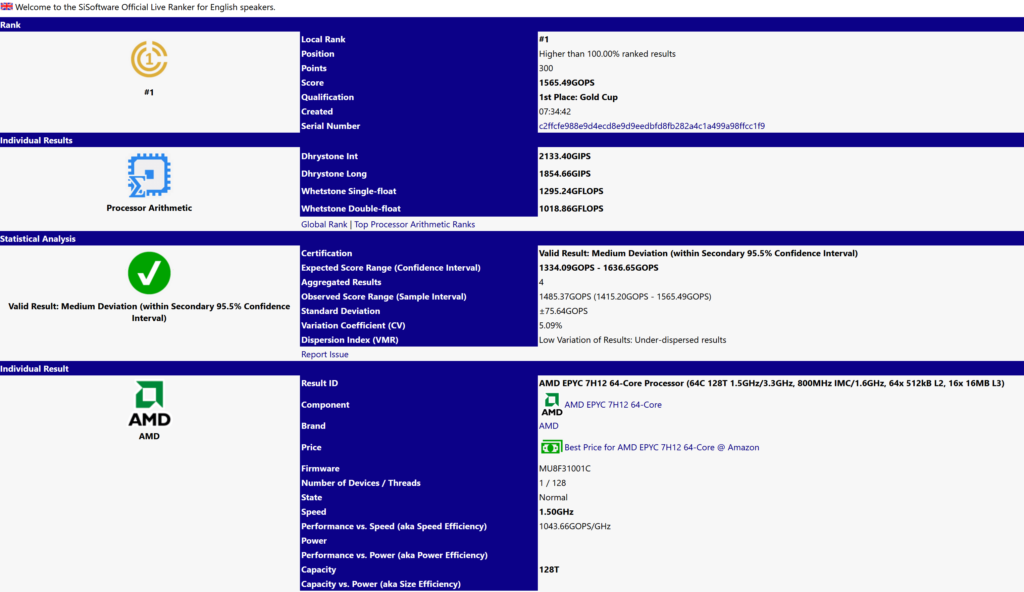The image size is (1024, 592).
Task: Click the Dhrystone Int label
Action: click(329, 156)
